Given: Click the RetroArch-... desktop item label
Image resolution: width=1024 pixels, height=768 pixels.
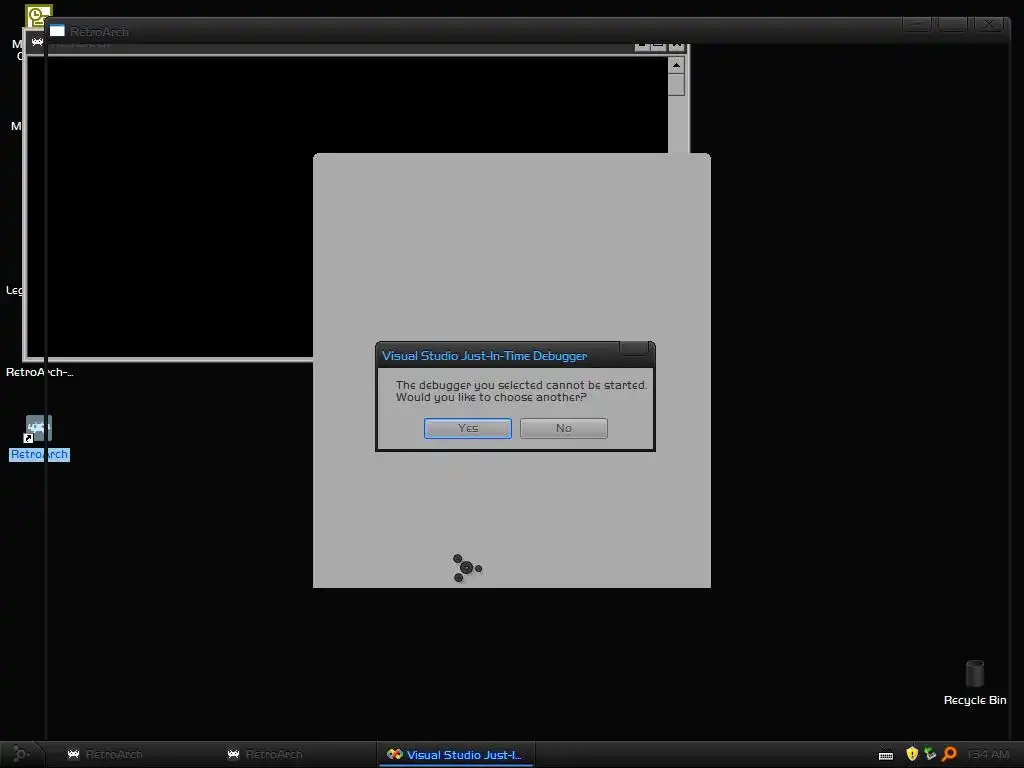Looking at the screenshot, I should (x=39, y=372).
